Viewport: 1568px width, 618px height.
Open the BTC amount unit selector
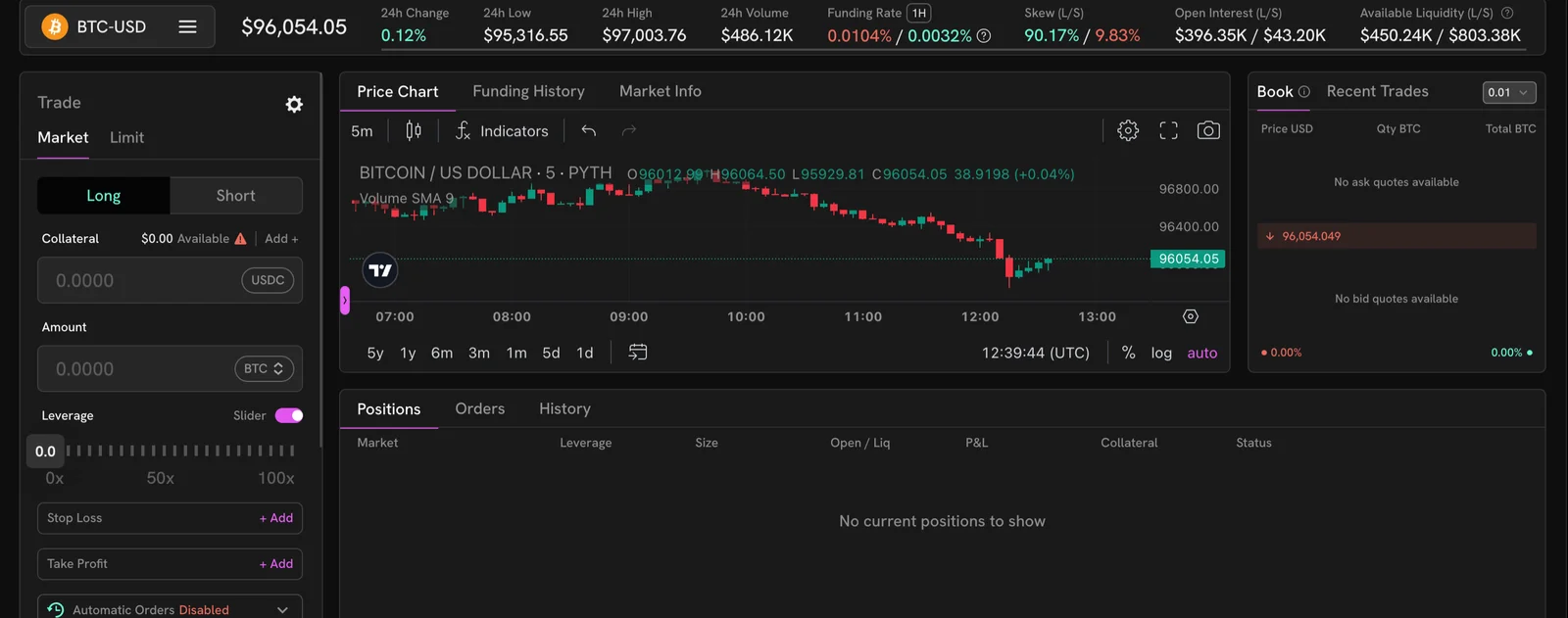[x=264, y=368]
